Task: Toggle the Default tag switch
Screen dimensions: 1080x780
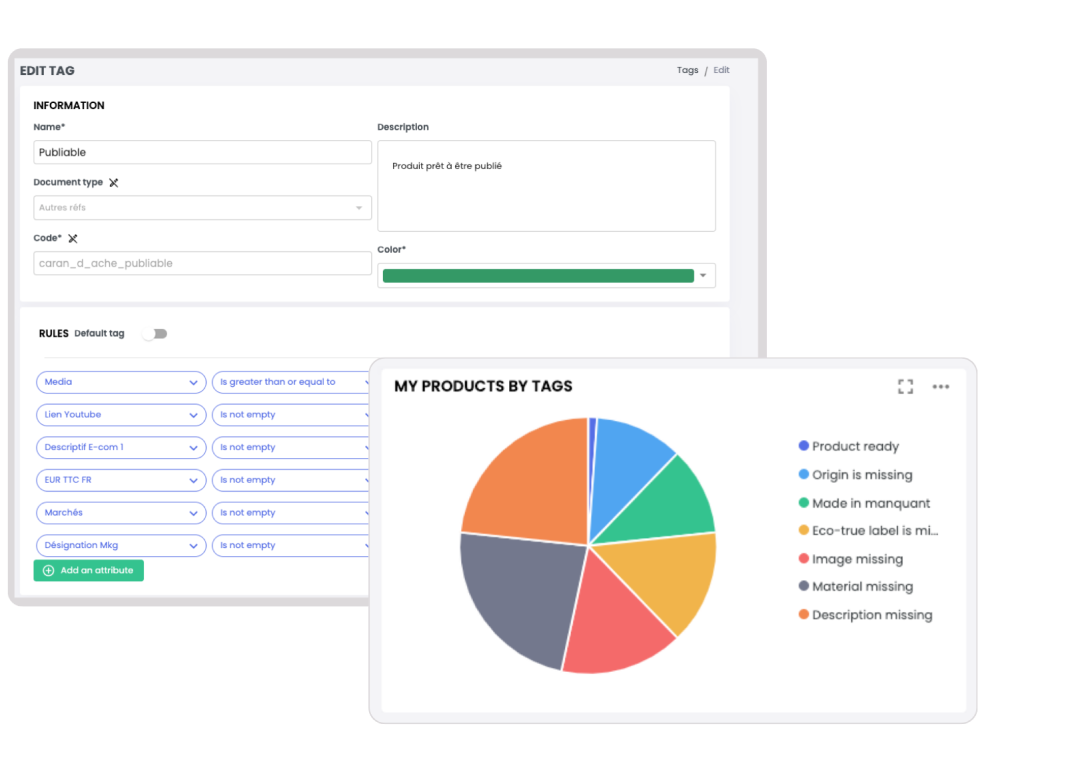Action: click(x=155, y=333)
